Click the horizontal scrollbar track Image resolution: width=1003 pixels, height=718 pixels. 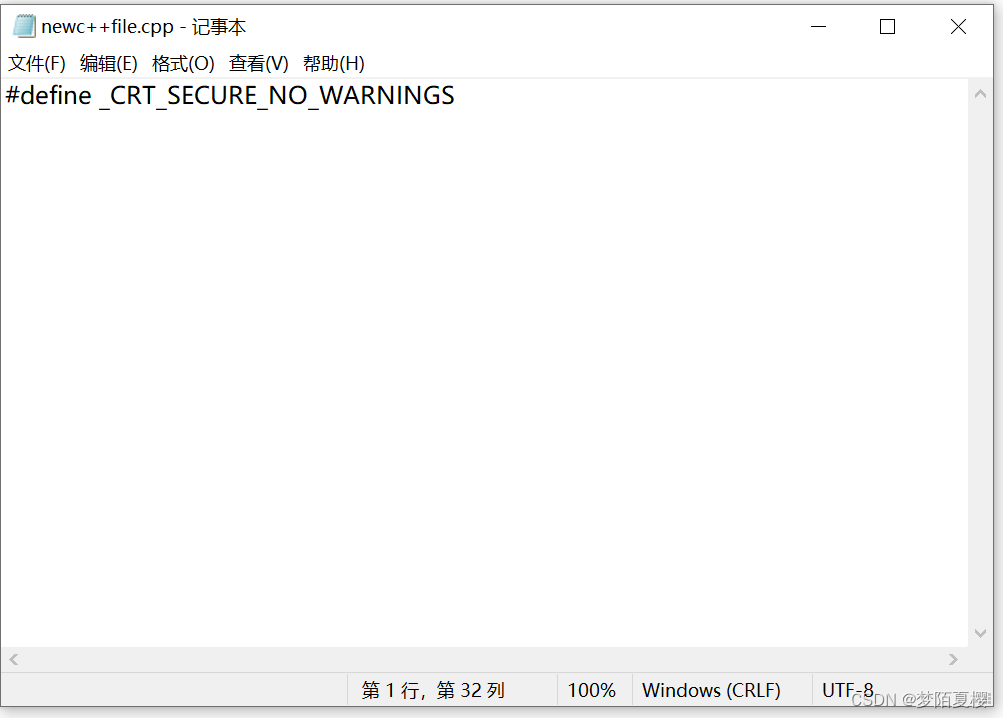[480, 659]
